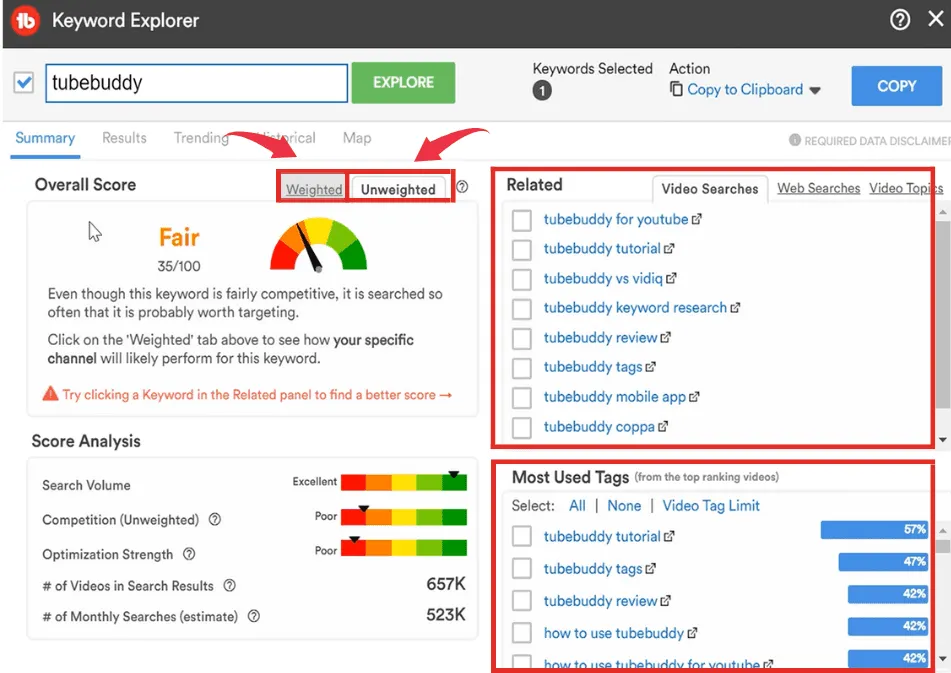Image resolution: width=951 pixels, height=673 pixels.
Task: Click the green EXPLORE button
Action: pos(403,82)
